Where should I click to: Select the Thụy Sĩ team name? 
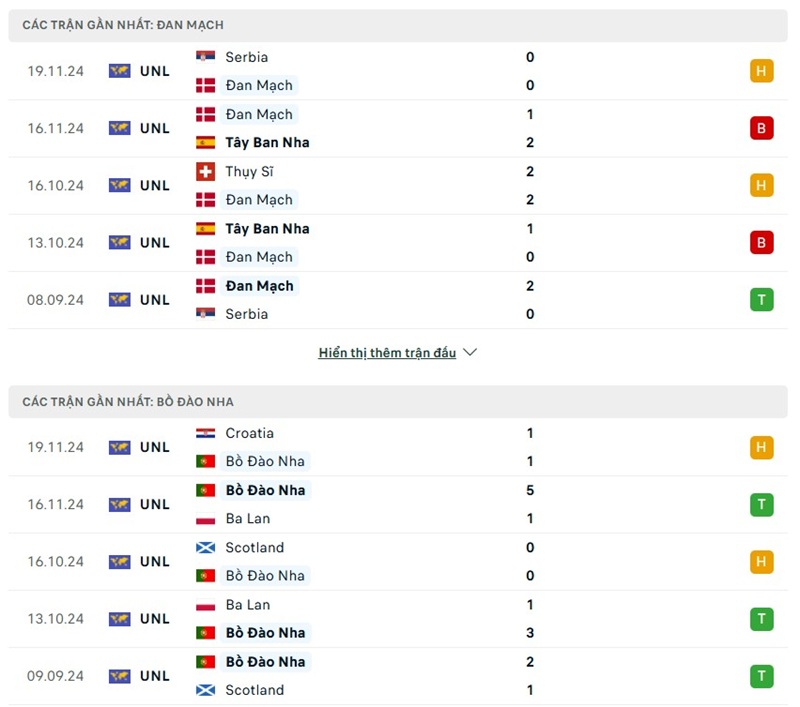(249, 171)
